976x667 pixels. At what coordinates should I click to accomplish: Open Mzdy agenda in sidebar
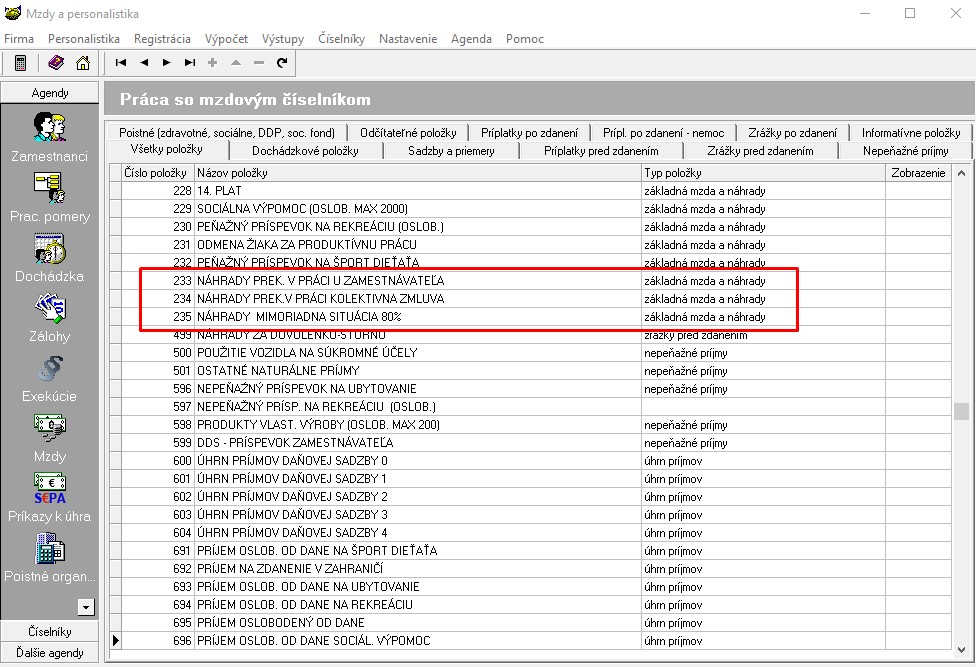49,438
